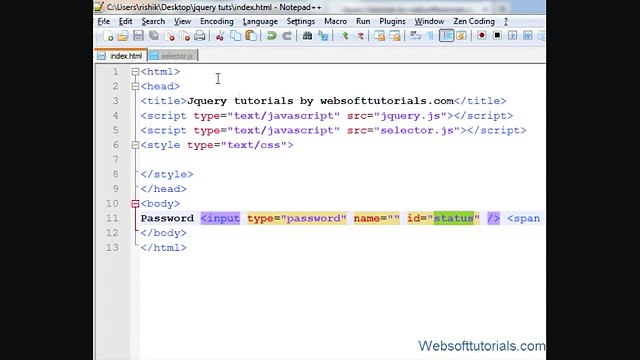Image resolution: width=640 pixels, height=360 pixels.
Task: Click the Open file folder icon
Action: pos(123,36)
